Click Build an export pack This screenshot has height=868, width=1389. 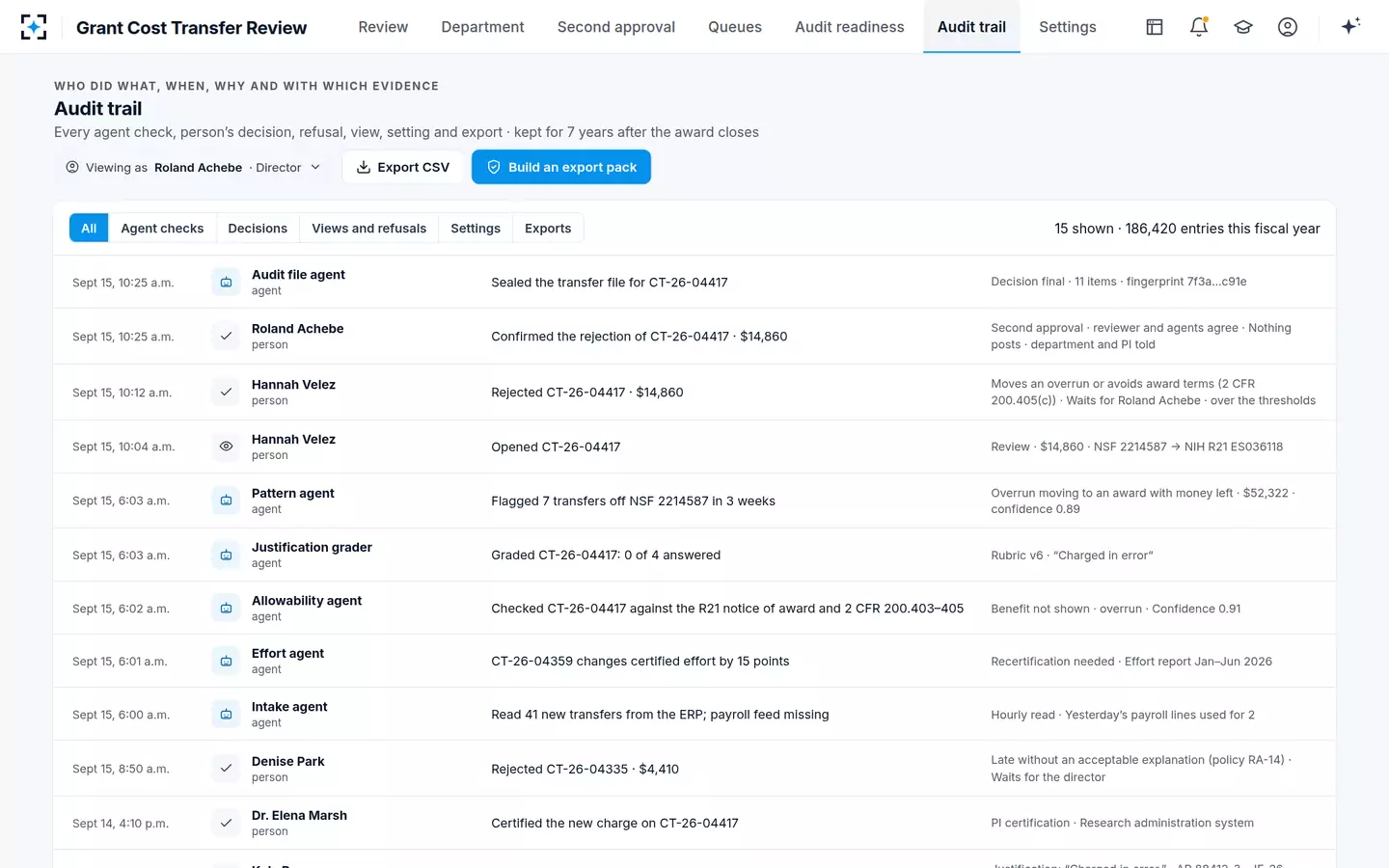pos(561,167)
